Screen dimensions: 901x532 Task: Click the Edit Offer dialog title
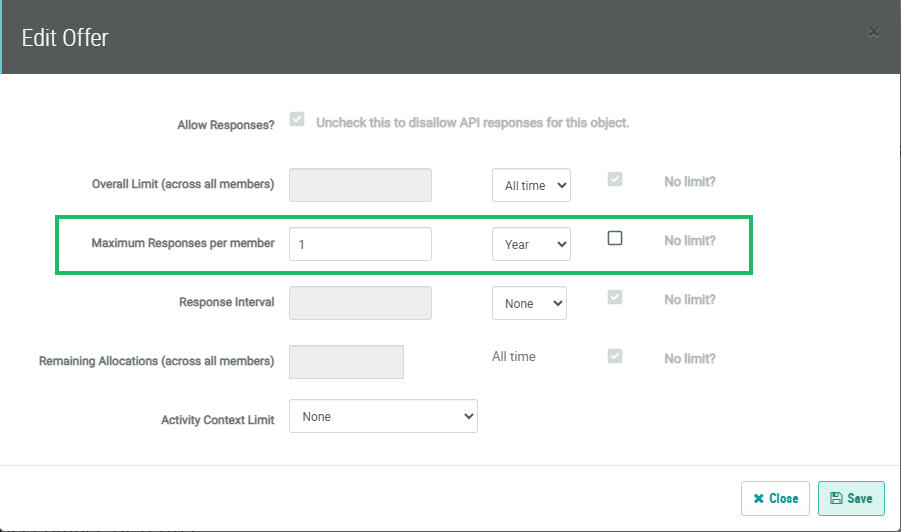coord(65,38)
